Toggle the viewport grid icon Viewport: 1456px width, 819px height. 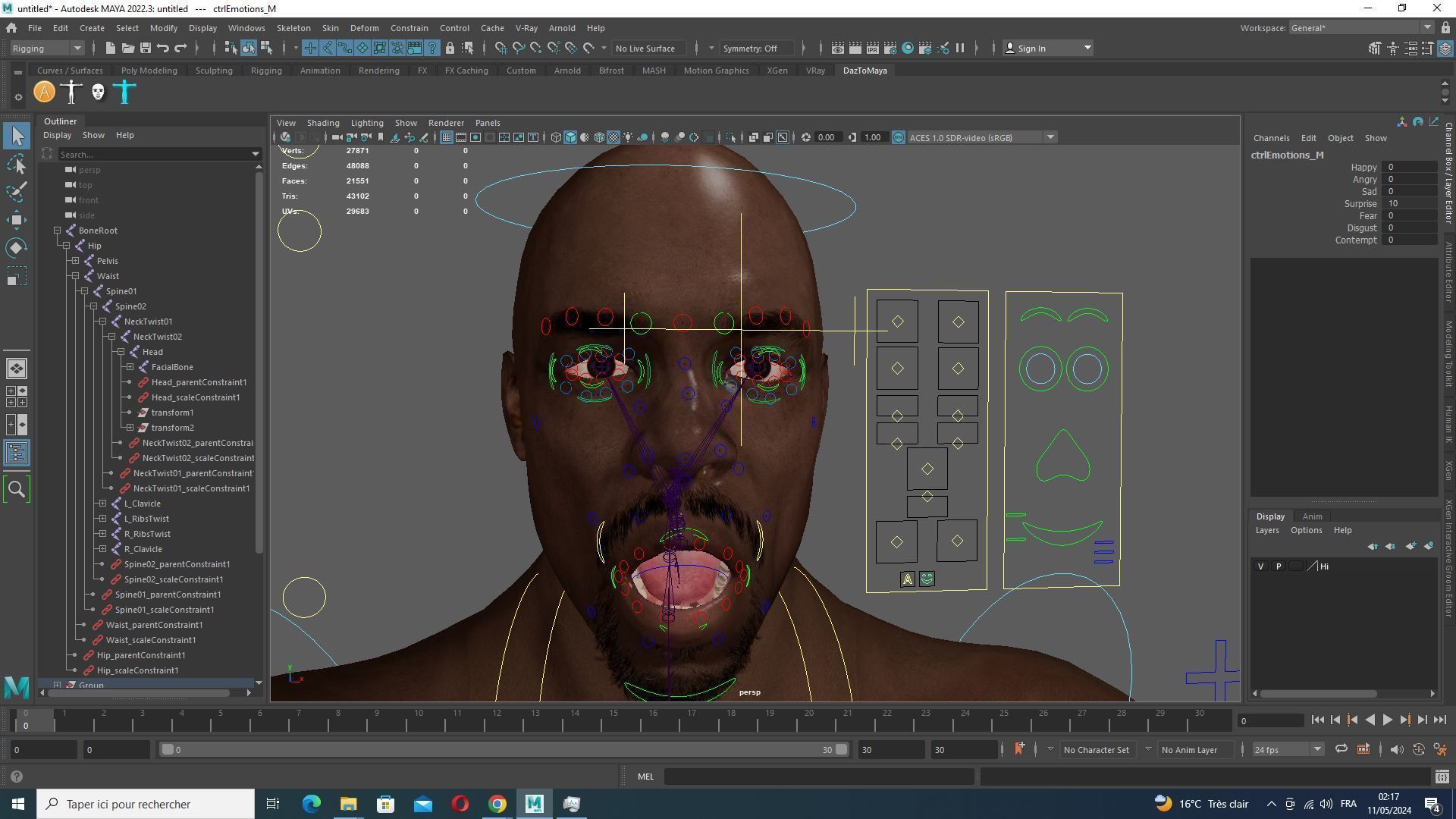446,137
